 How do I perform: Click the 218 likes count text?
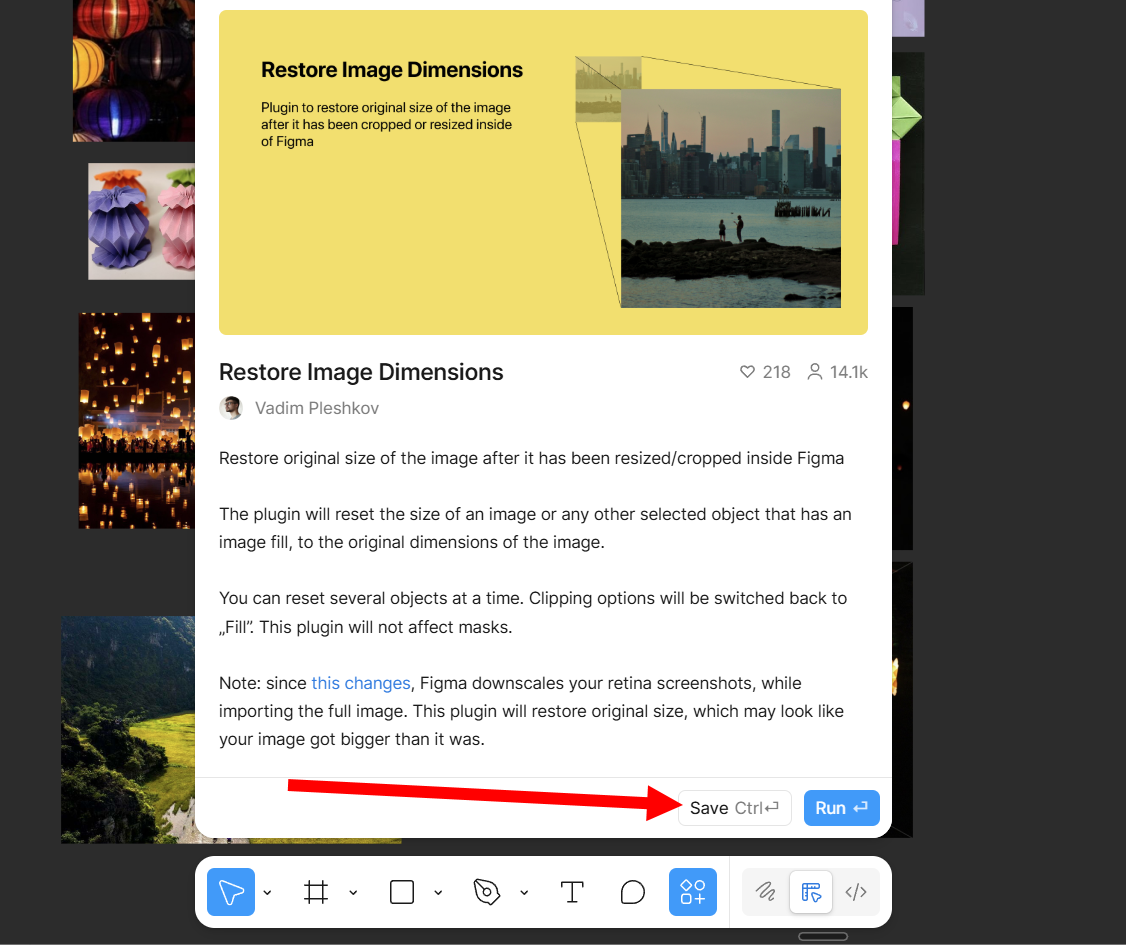(x=776, y=372)
